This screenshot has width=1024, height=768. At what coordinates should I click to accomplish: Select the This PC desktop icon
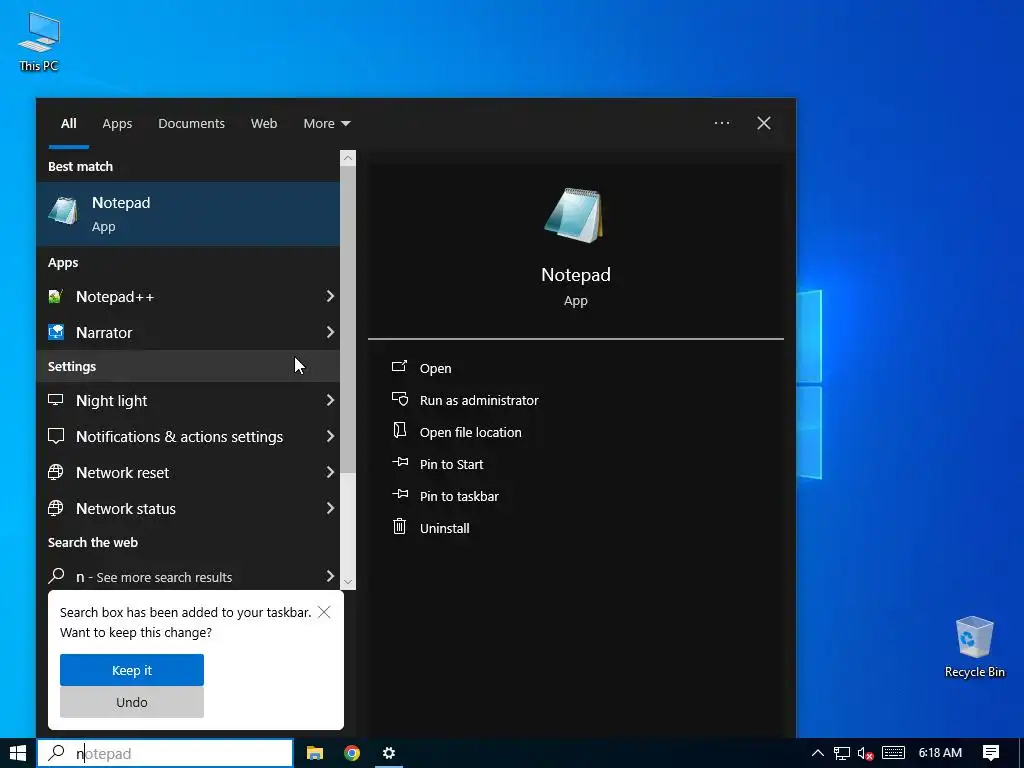[39, 41]
